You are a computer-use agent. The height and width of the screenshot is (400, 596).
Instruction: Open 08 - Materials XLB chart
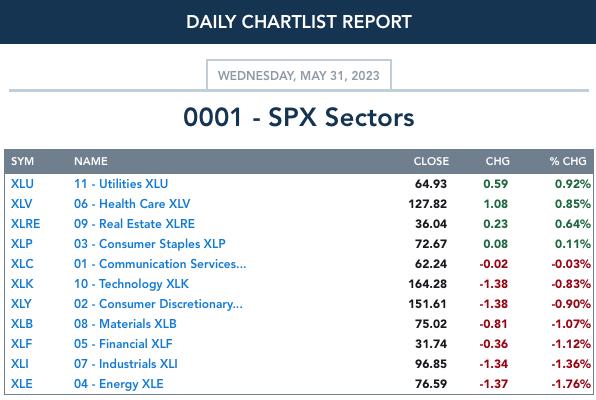click(x=125, y=324)
